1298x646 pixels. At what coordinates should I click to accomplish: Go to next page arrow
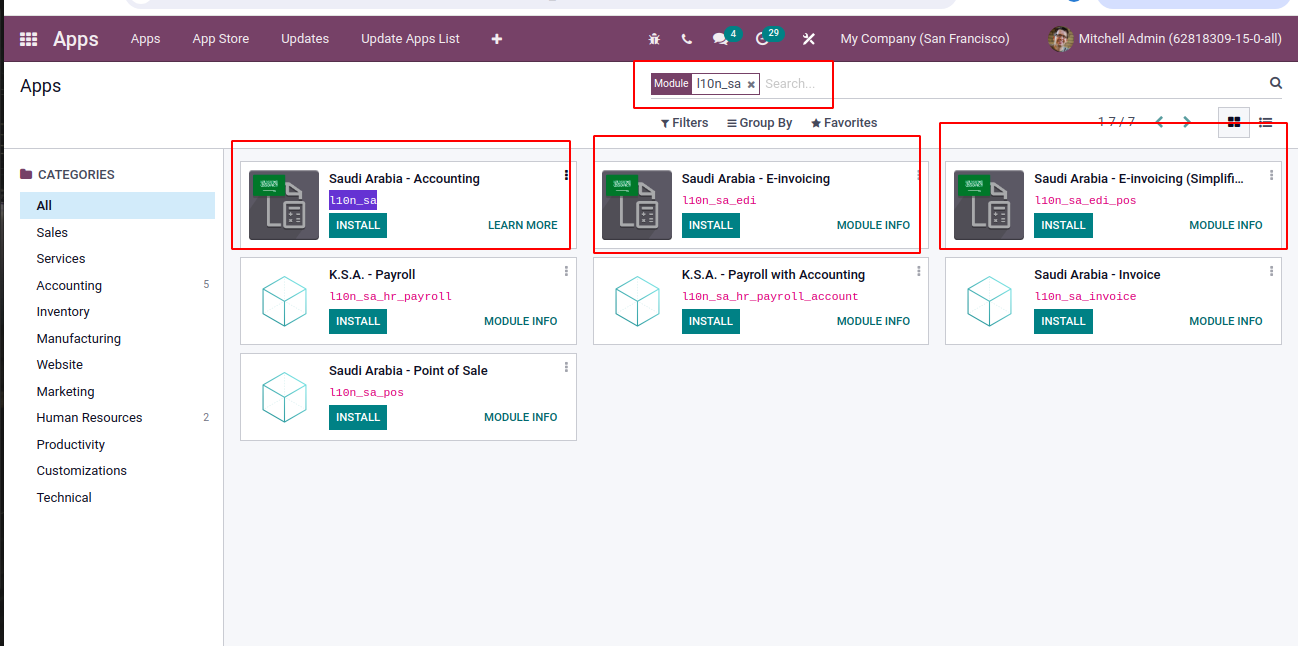[x=1187, y=122]
